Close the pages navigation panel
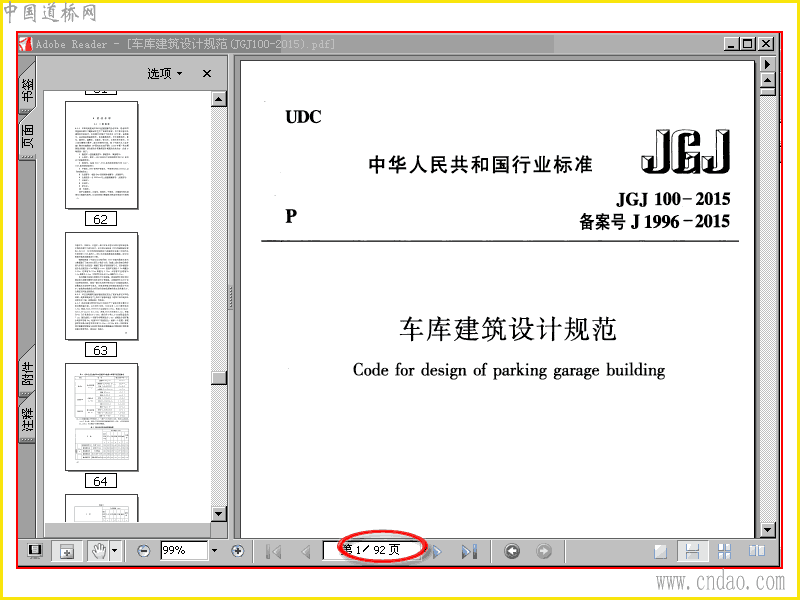800x600 pixels. pyautogui.click(x=207, y=73)
